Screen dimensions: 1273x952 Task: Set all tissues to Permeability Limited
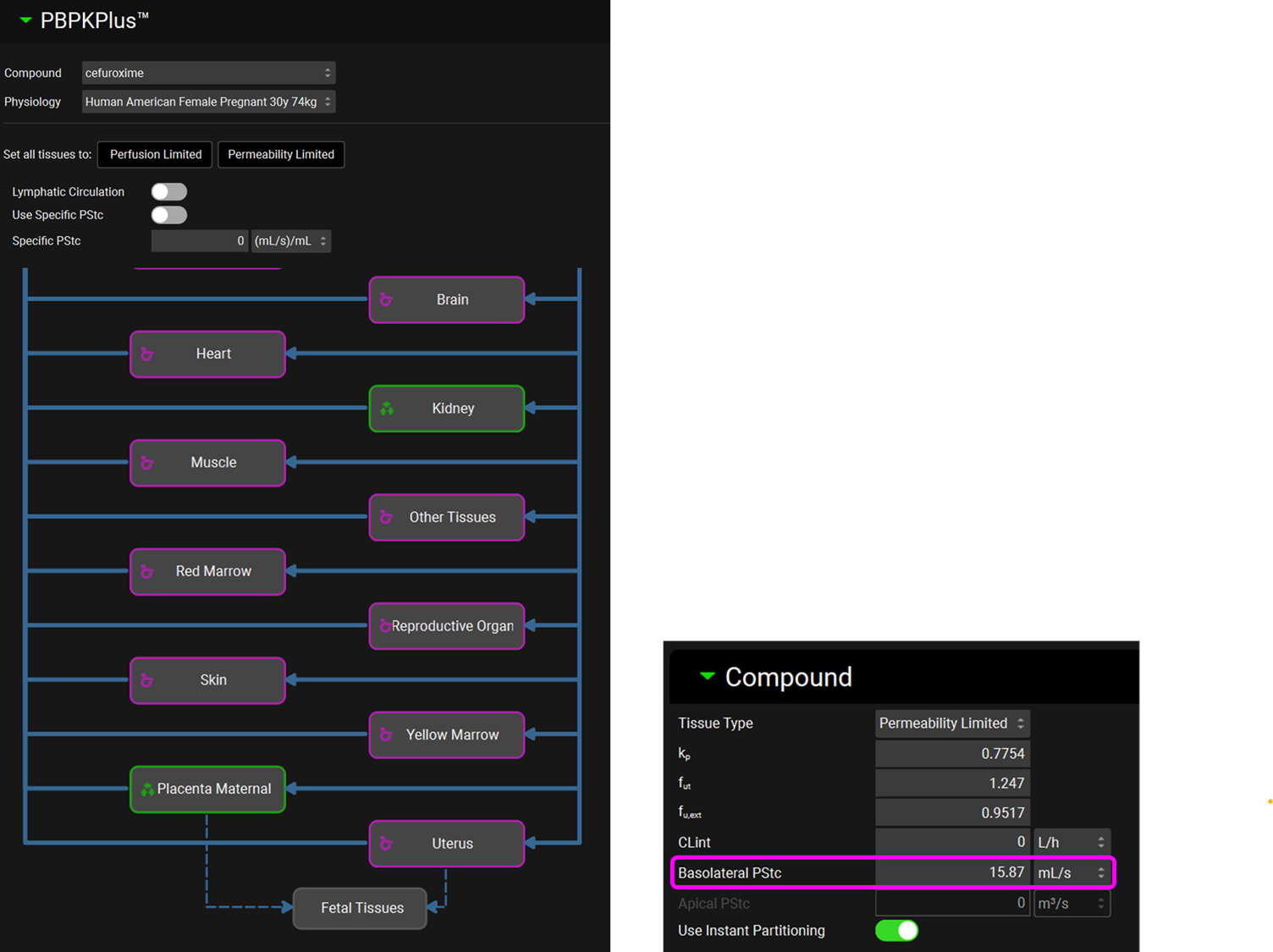pyautogui.click(x=281, y=155)
